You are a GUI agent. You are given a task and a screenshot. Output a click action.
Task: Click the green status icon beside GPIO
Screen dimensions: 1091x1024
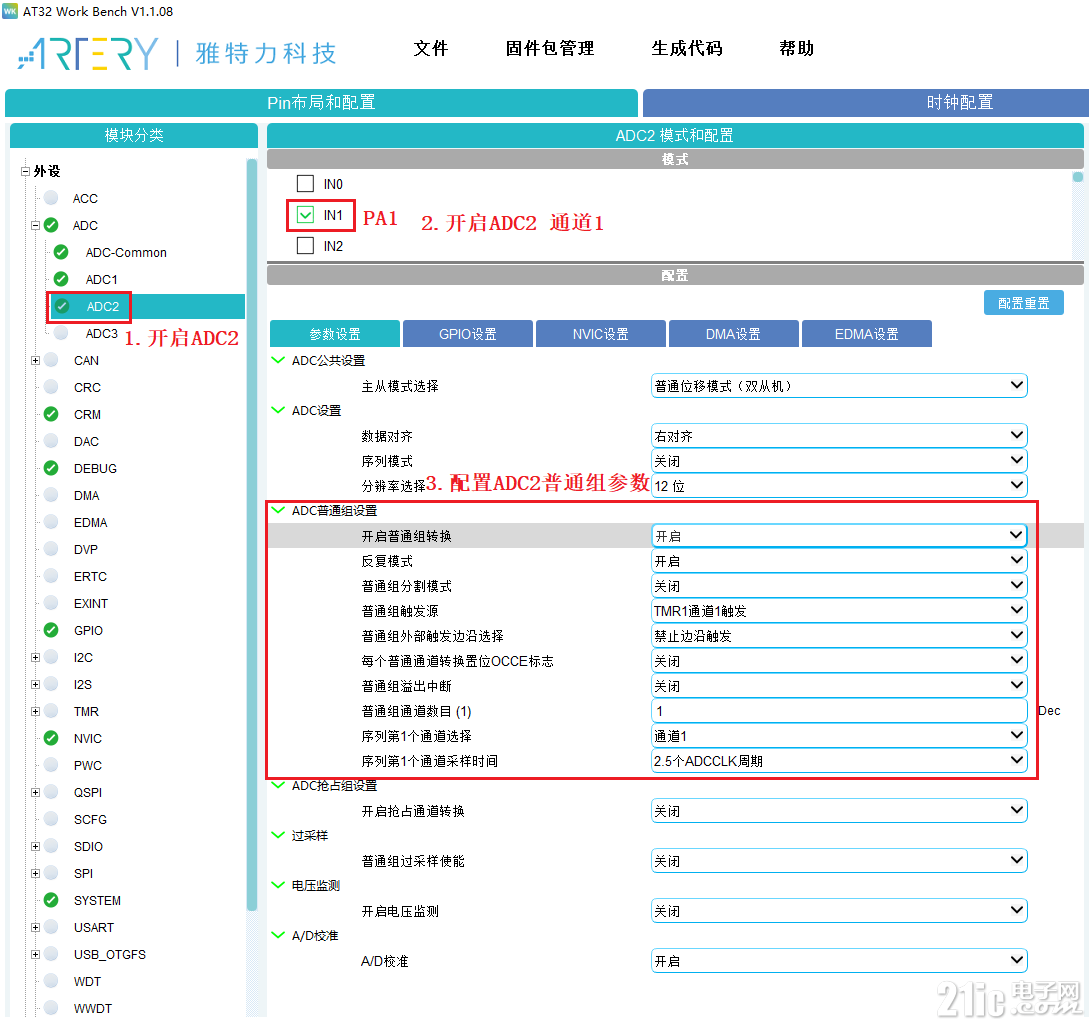(51, 630)
